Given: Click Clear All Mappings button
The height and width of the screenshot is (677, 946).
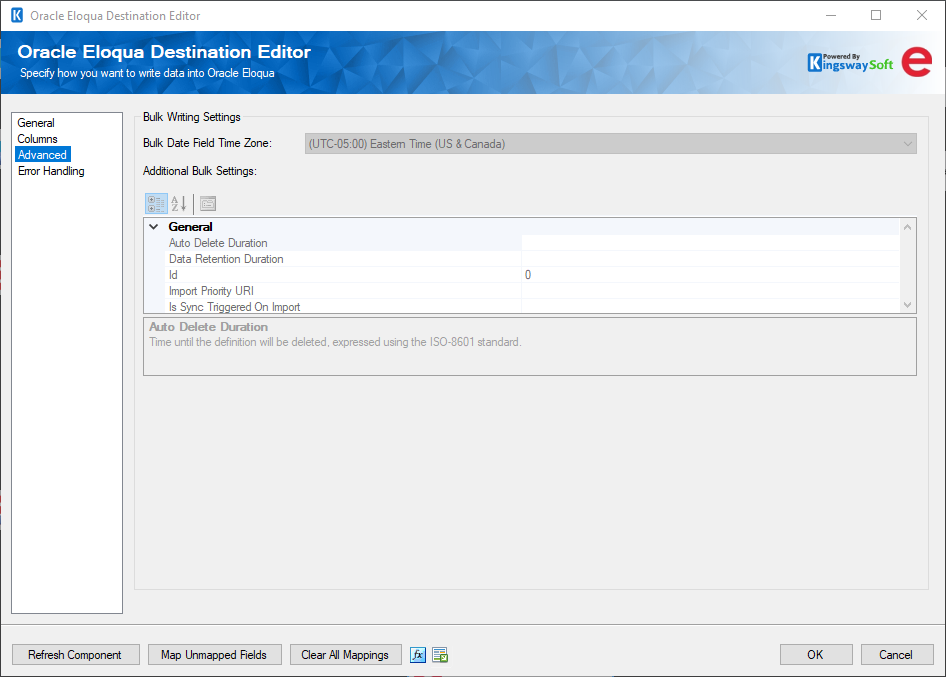Looking at the screenshot, I should point(345,655).
